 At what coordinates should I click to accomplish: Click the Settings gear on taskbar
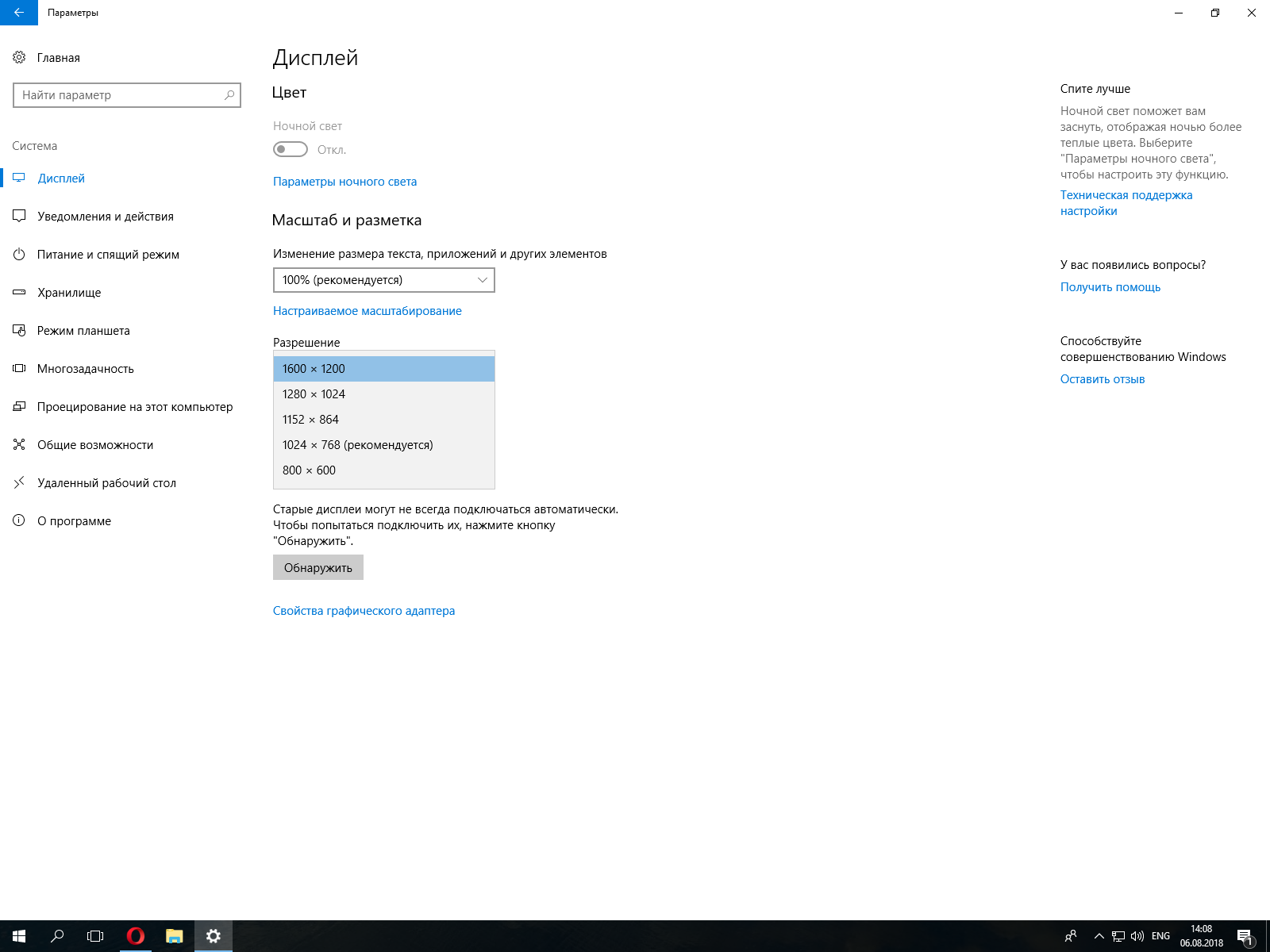[214, 936]
